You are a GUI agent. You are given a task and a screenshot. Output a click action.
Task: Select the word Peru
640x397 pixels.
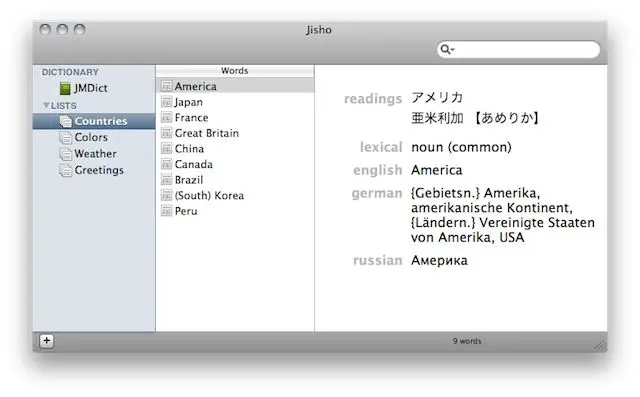point(235,211)
